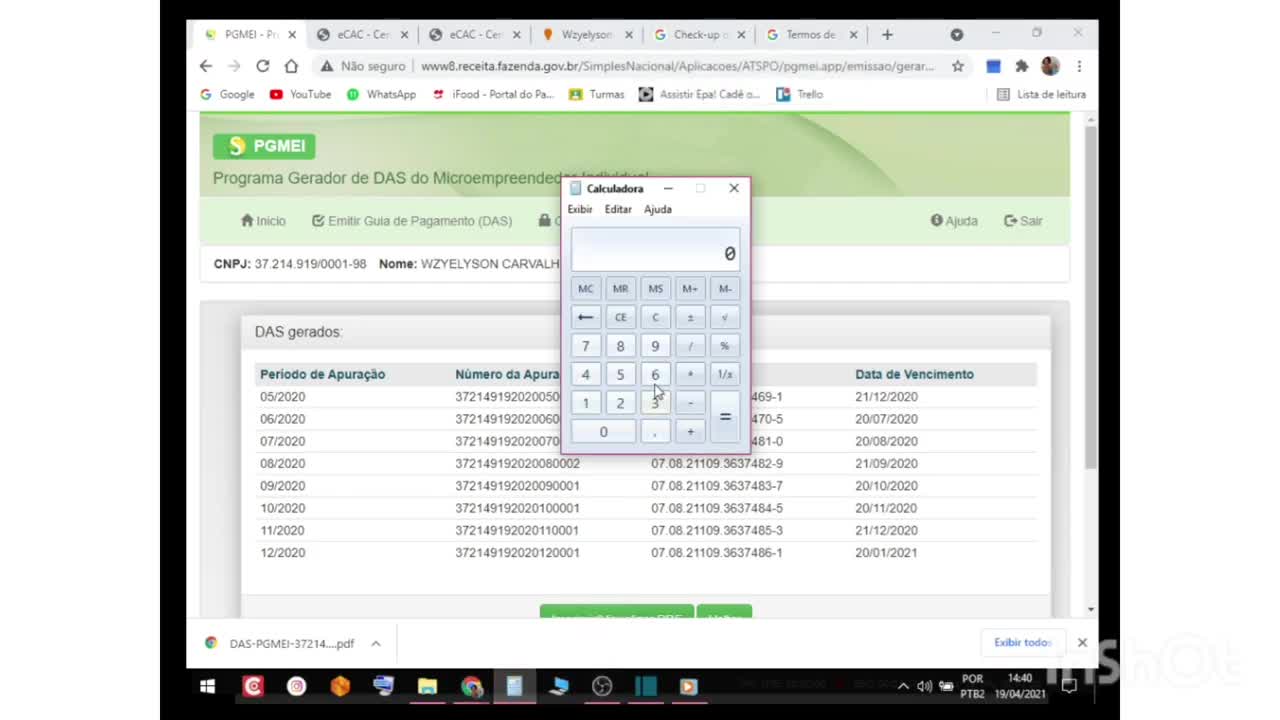
Task: Open the notification center icon
Action: 1069,686
